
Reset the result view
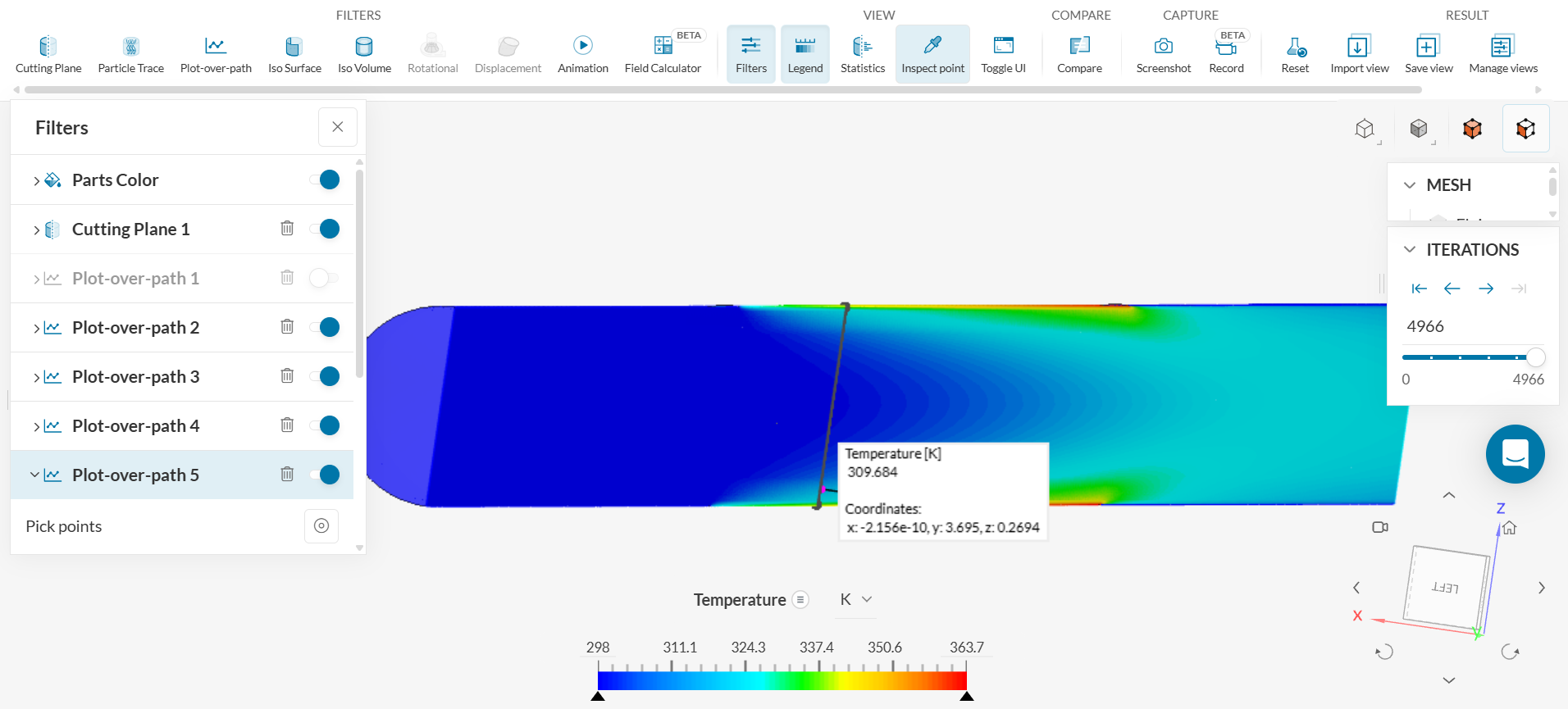coord(1295,54)
